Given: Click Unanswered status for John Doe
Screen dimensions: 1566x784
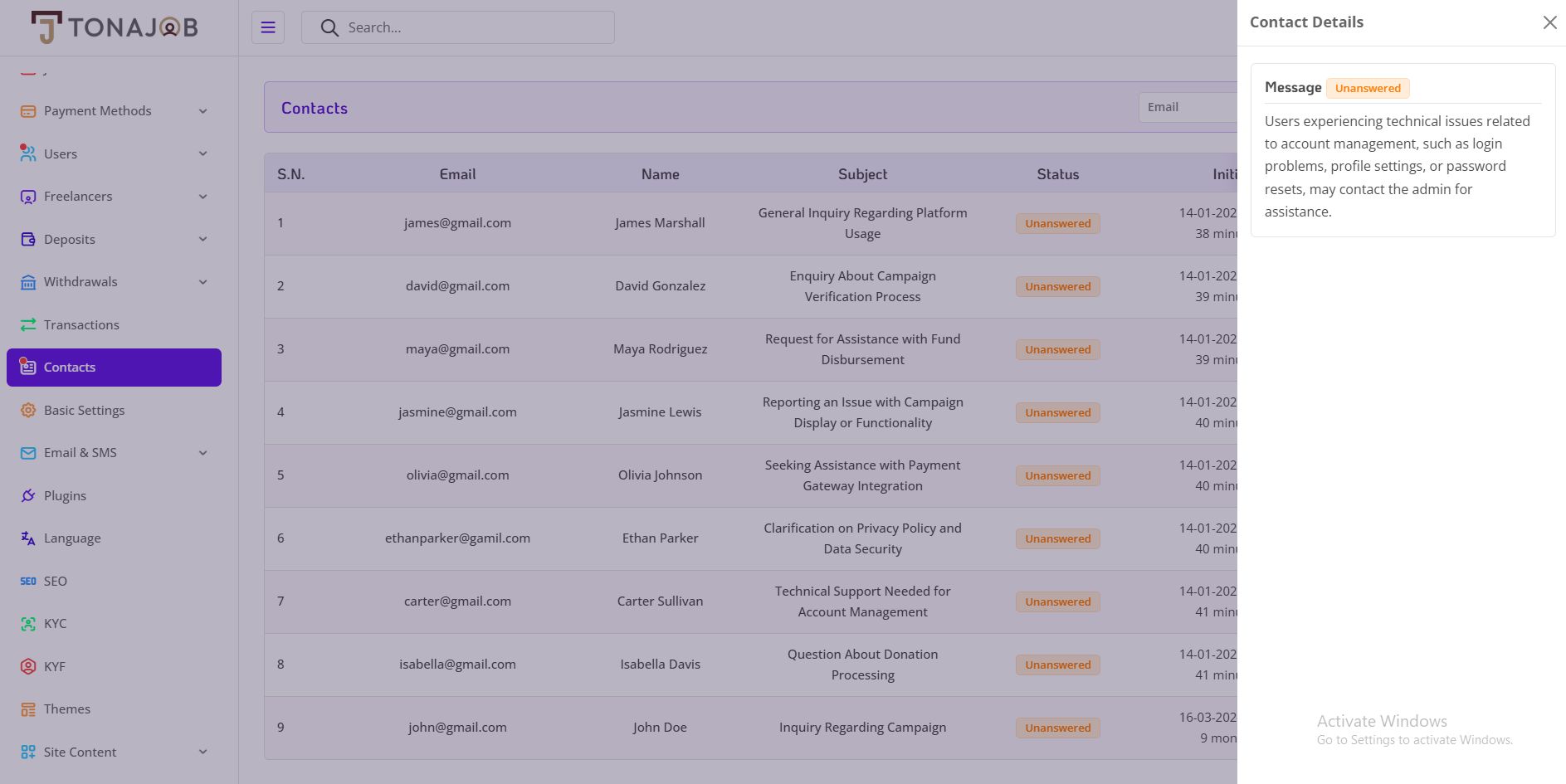Looking at the screenshot, I should (x=1058, y=728).
